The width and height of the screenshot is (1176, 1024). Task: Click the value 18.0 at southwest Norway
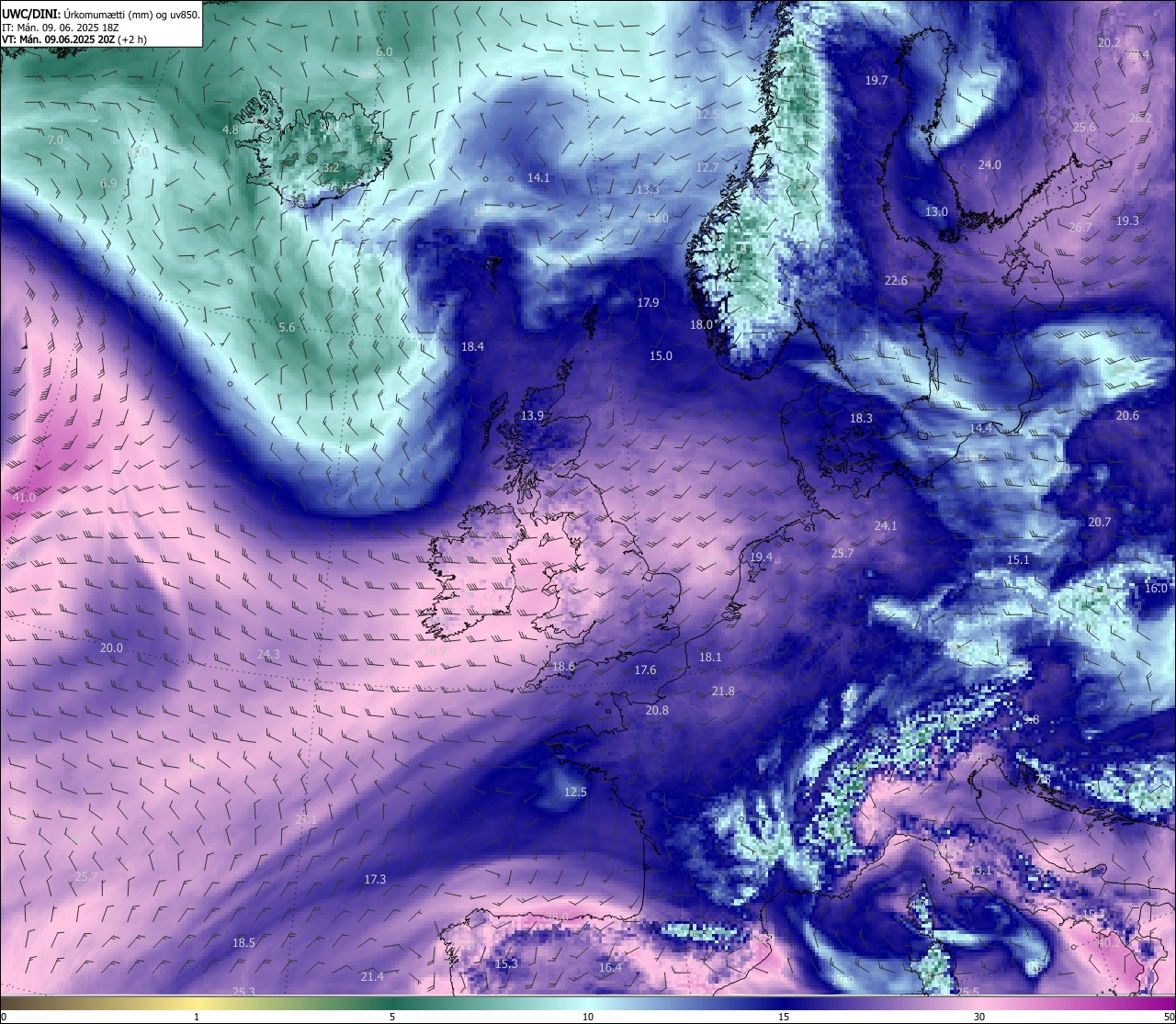[701, 325]
